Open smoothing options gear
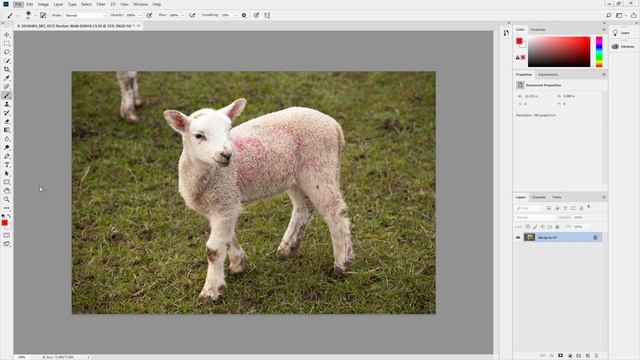 pyautogui.click(x=244, y=15)
